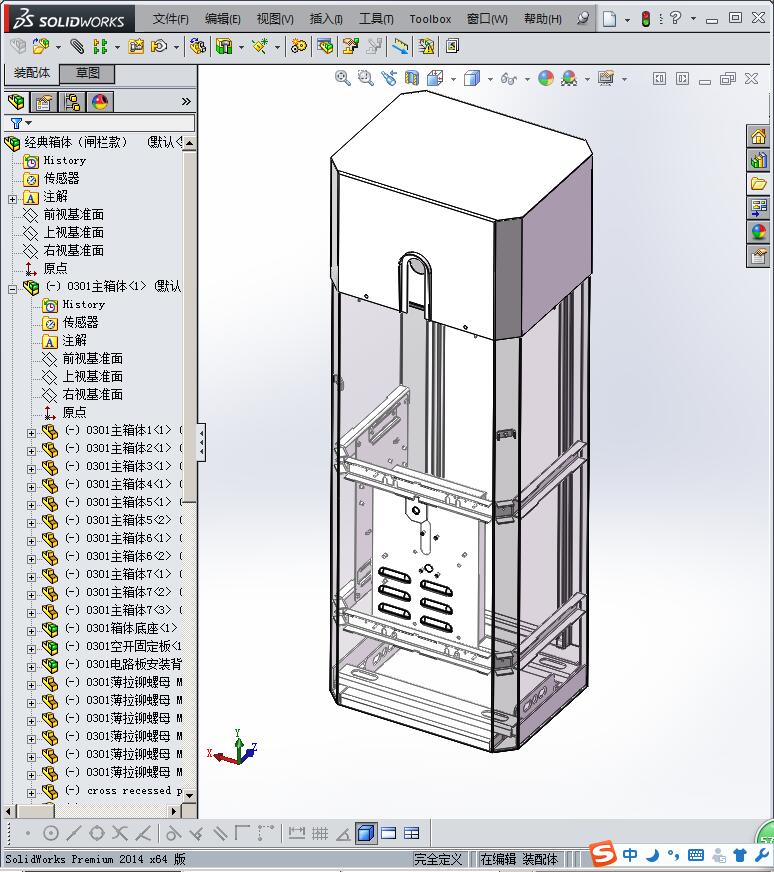Image resolution: width=774 pixels, height=872 pixels.
Task: Open Appearances and Scenes task pane icon
Action: point(759,232)
